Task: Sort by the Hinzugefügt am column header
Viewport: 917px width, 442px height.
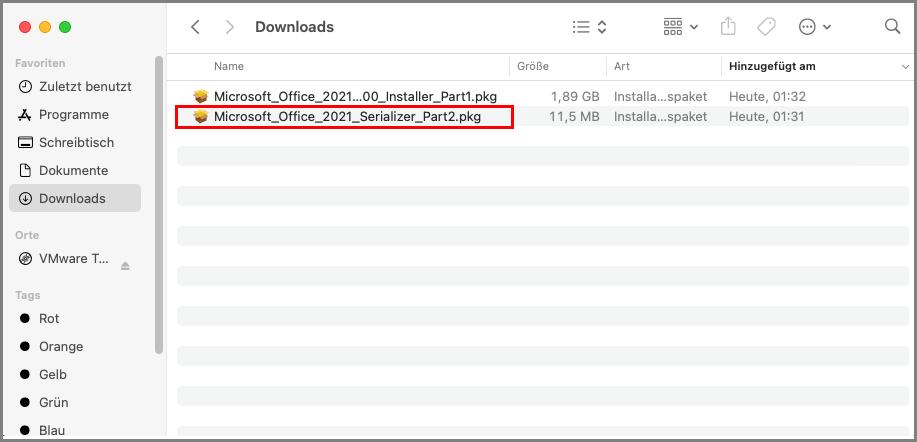Action: click(772, 67)
